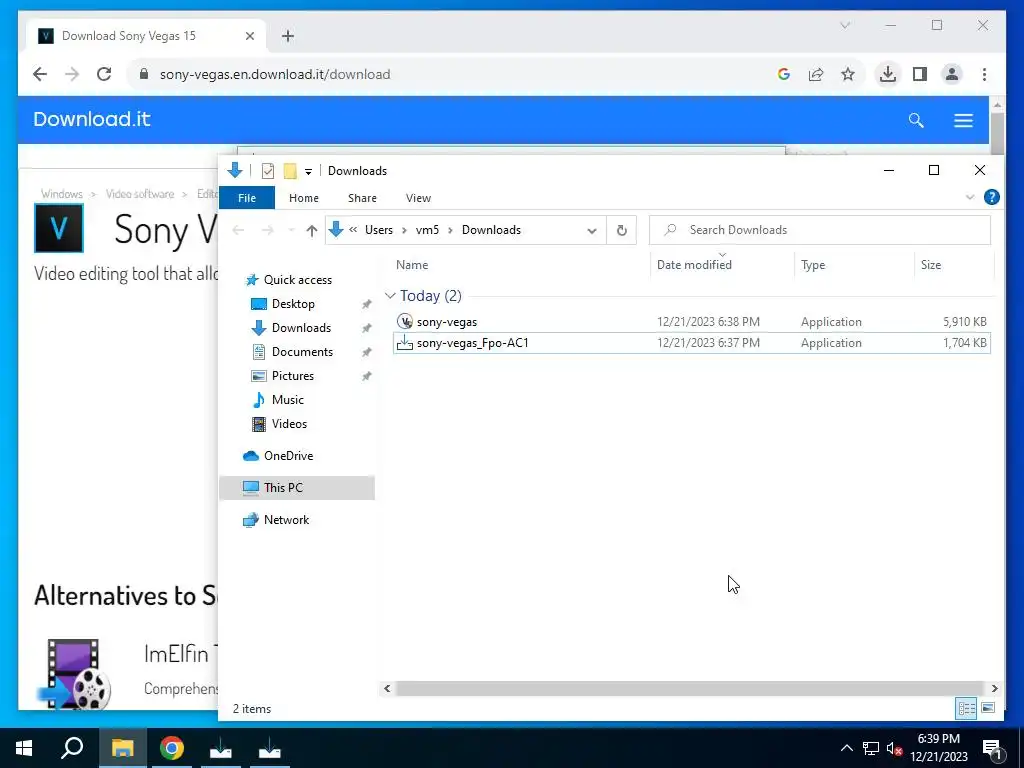Collapse the Today (2) group
This screenshot has height=768, width=1024.
[390, 296]
